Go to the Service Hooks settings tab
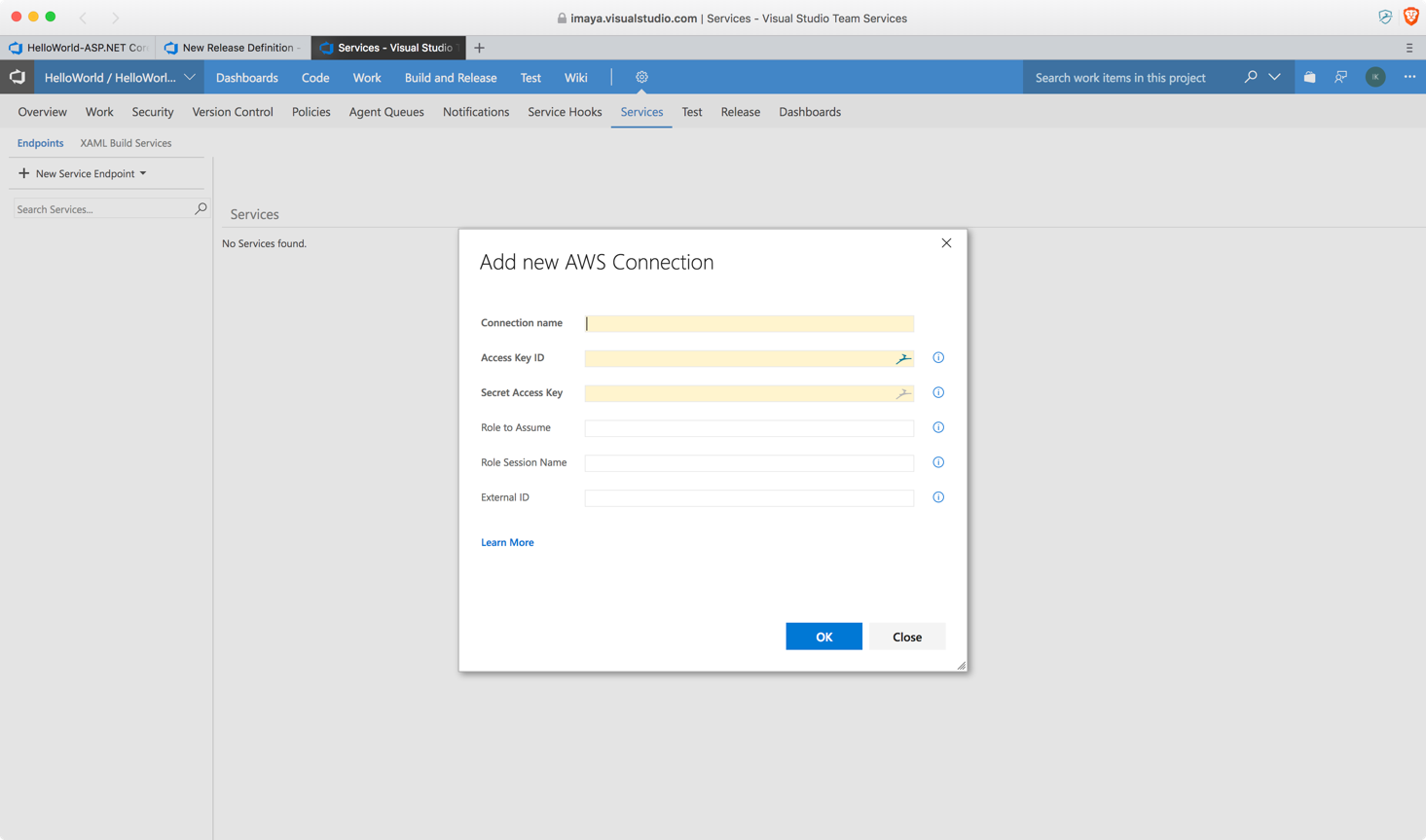 coord(565,112)
